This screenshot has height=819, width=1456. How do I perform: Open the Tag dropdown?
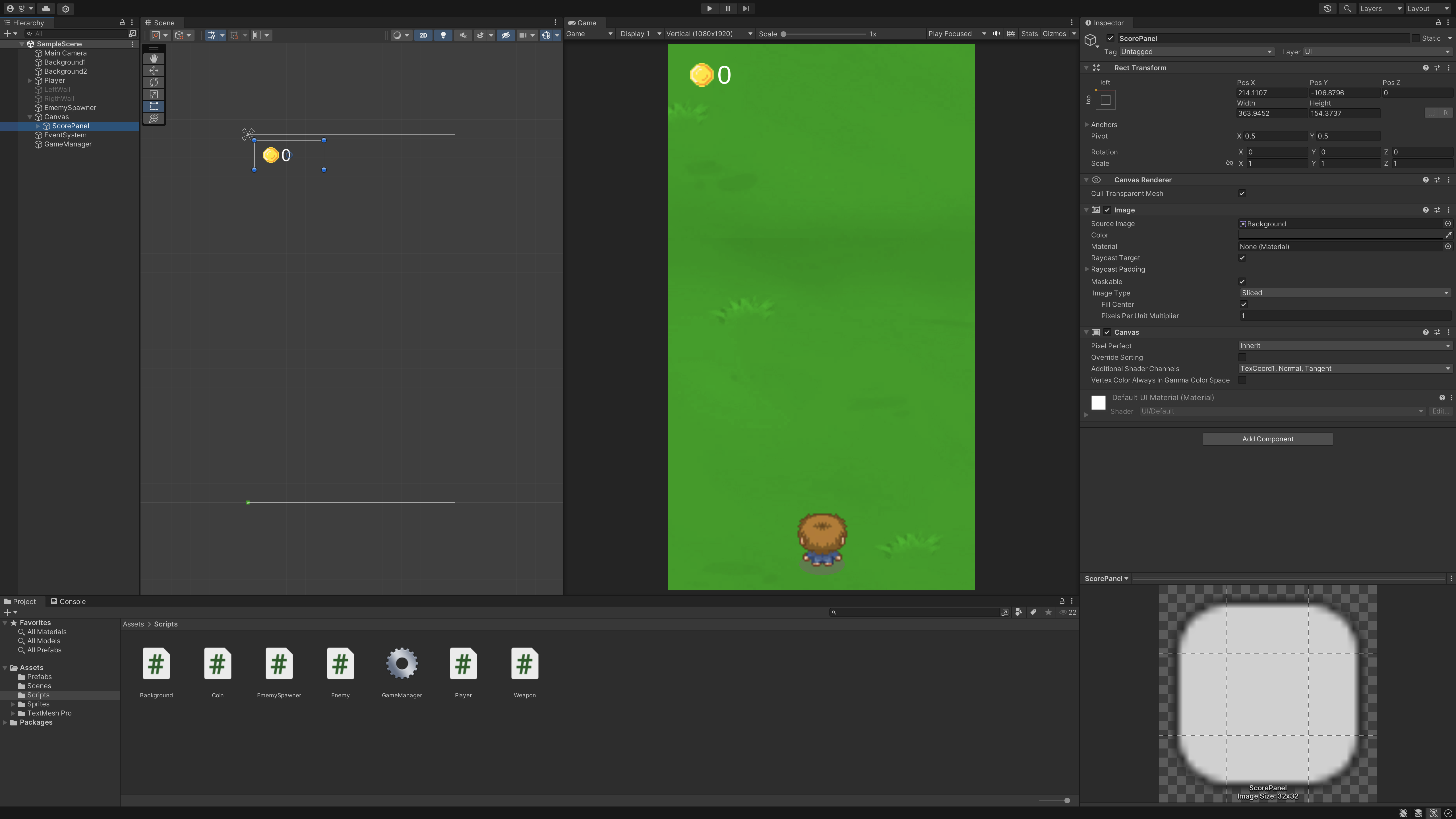click(x=1196, y=51)
